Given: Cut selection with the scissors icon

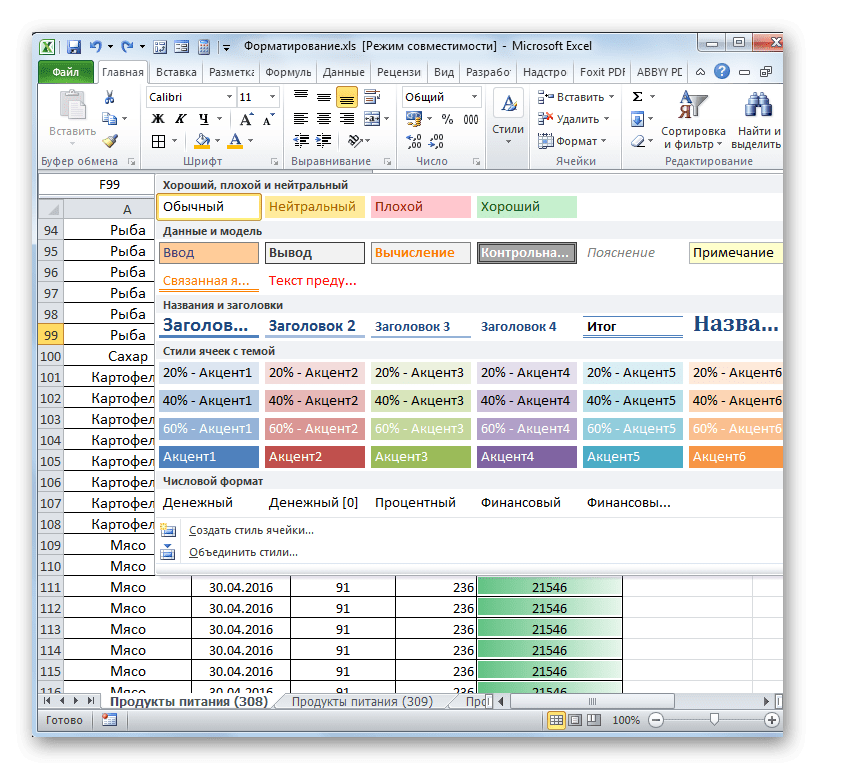Looking at the screenshot, I should pyautogui.click(x=109, y=97).
